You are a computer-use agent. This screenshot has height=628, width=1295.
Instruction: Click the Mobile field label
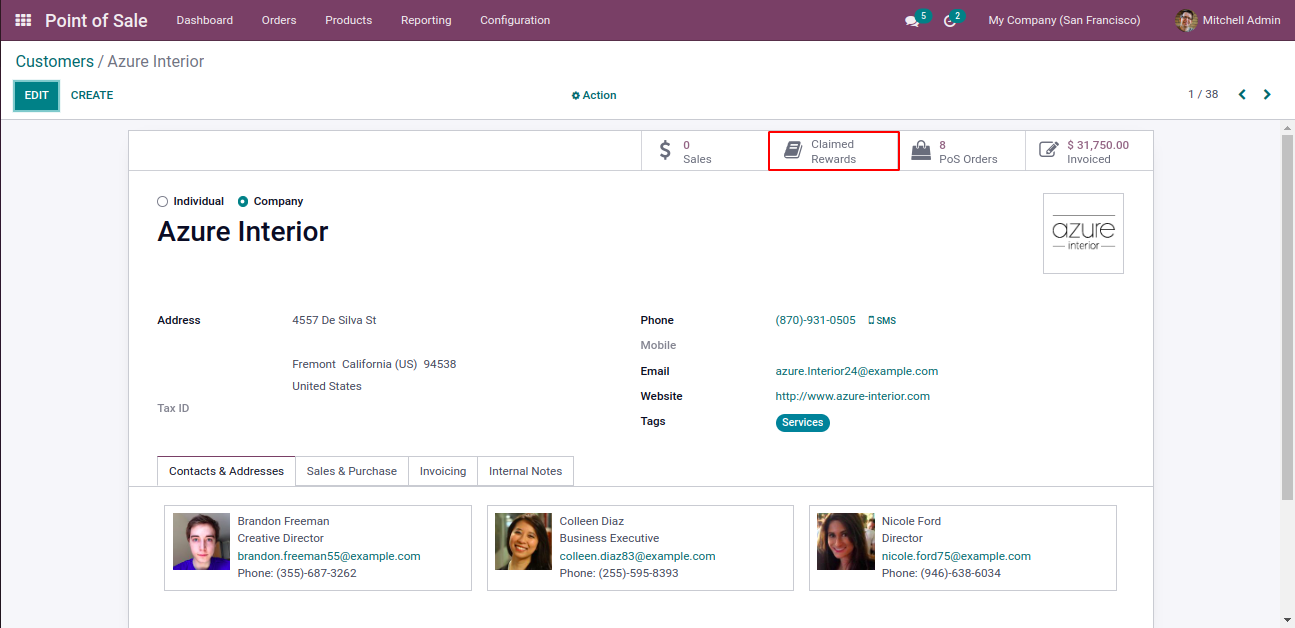pyautogui.click(x=659, y=346)
